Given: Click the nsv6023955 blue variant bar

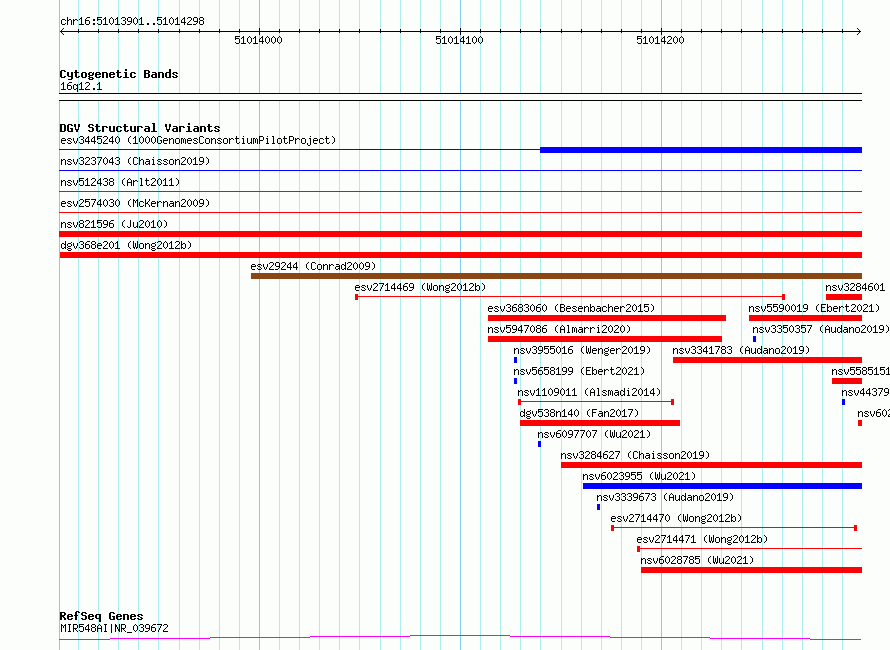Looking at the screenshot, I should 723,486.
